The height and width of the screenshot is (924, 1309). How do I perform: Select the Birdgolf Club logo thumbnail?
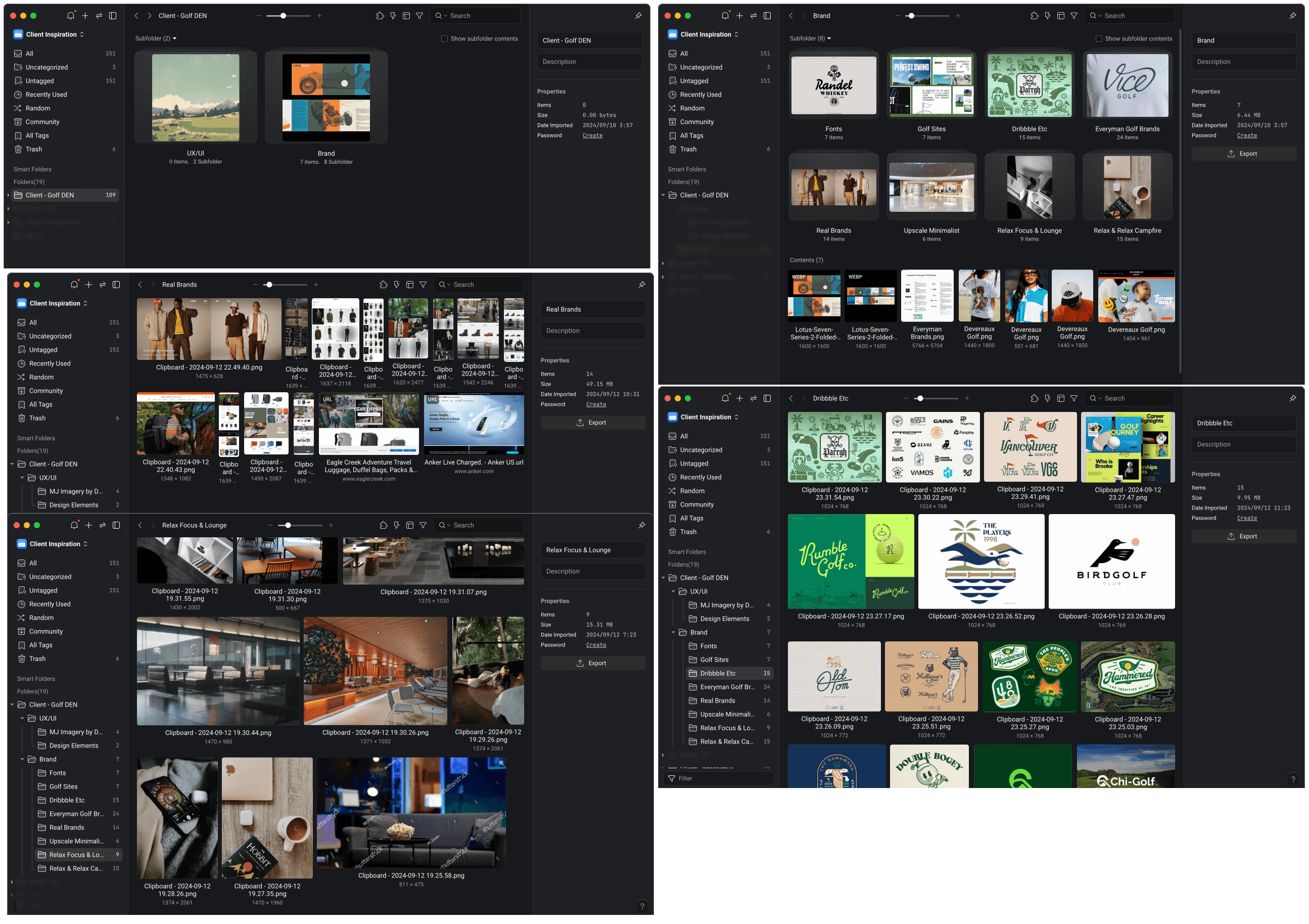point(1111,562)
